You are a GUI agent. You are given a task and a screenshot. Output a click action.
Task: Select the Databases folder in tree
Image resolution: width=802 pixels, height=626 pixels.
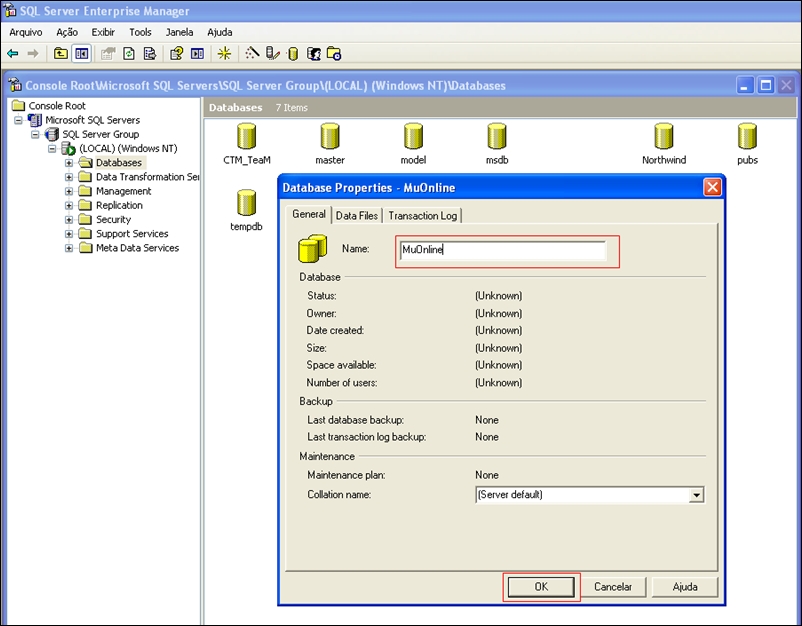tap(112, 163)
